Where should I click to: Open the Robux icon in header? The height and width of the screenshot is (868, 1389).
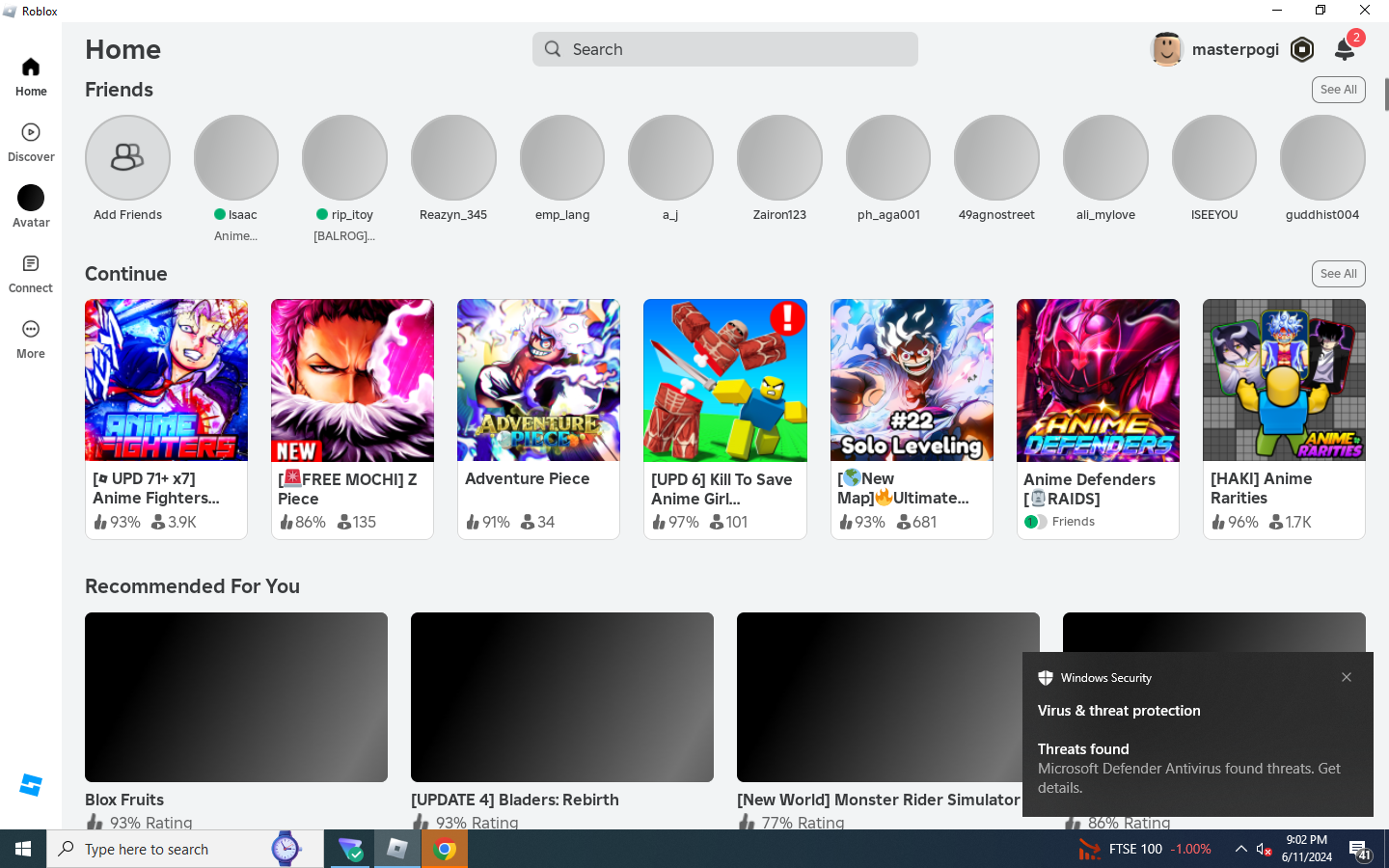coord(1302,49)
